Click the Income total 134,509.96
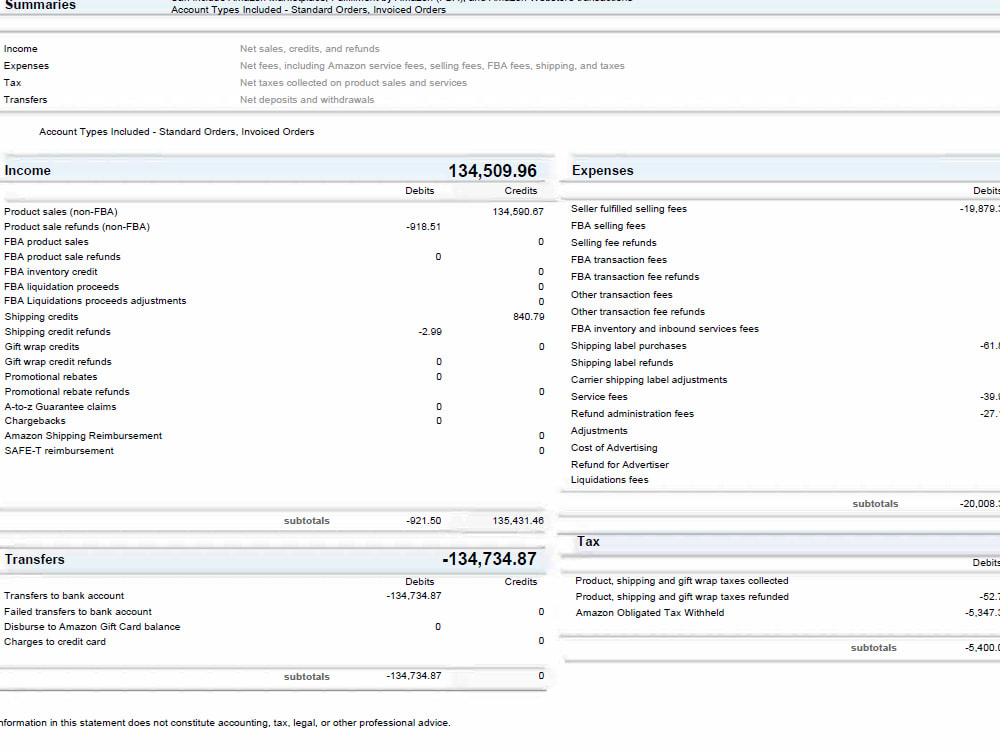The width and height of the screenshot is (1000, 750). [x=492, y=171]
